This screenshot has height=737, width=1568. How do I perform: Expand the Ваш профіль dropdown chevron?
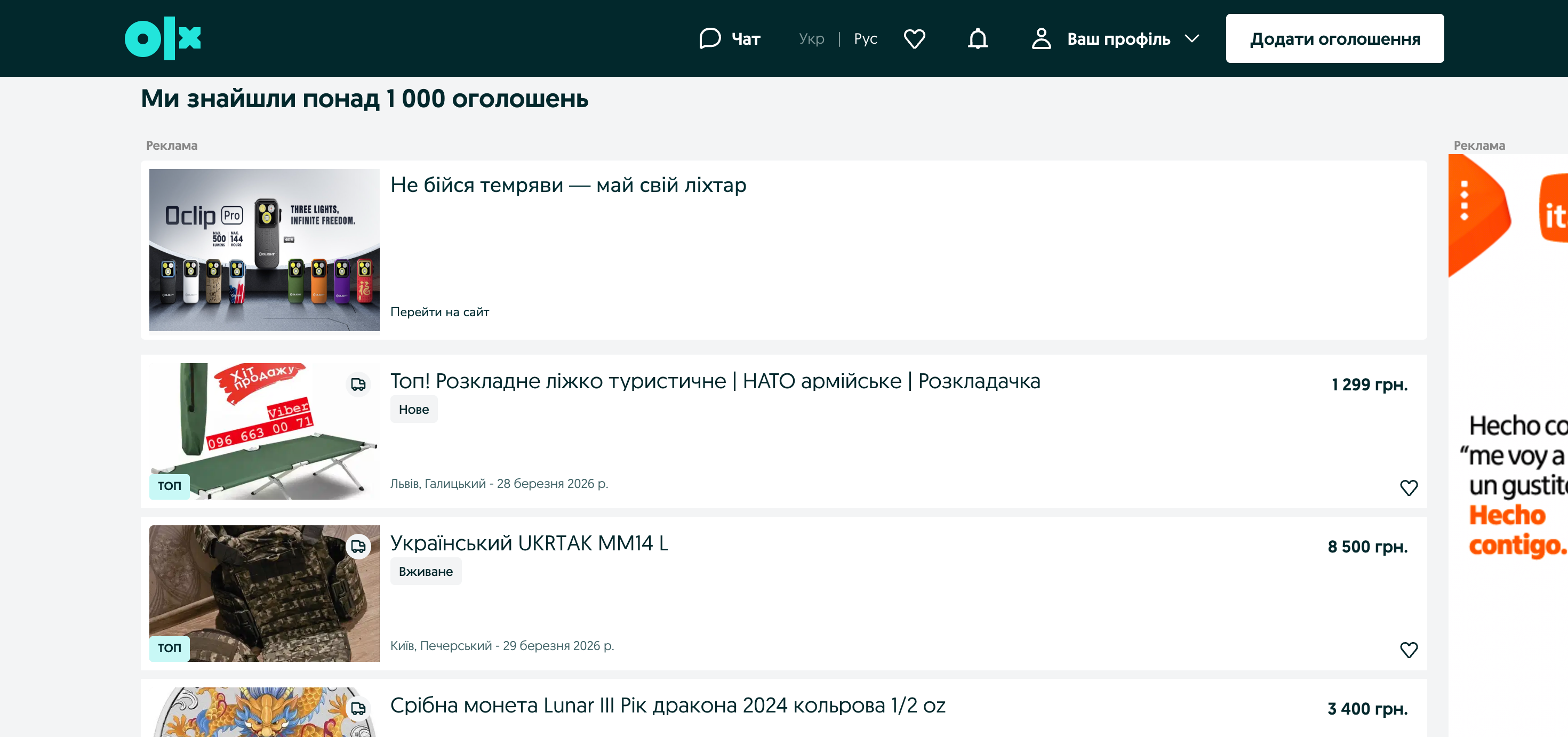tap(1192, 38)
